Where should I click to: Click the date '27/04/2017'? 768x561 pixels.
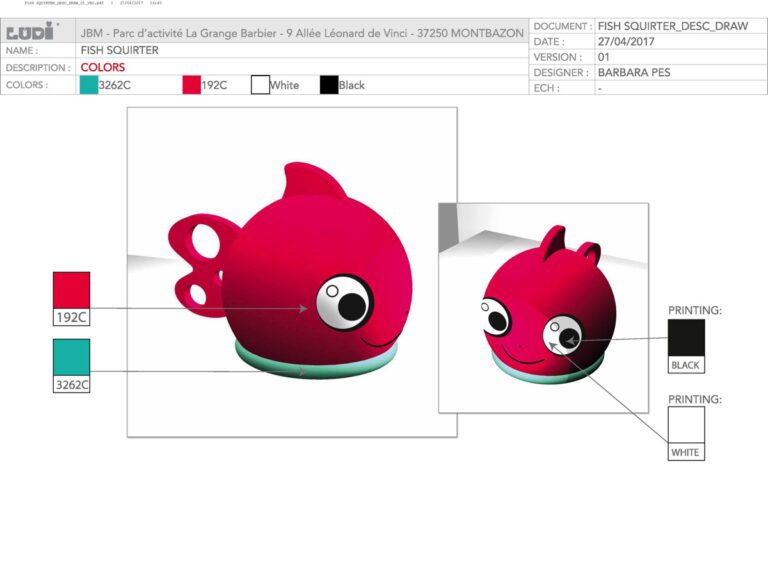pyautogui.click(x=626, y=42)
